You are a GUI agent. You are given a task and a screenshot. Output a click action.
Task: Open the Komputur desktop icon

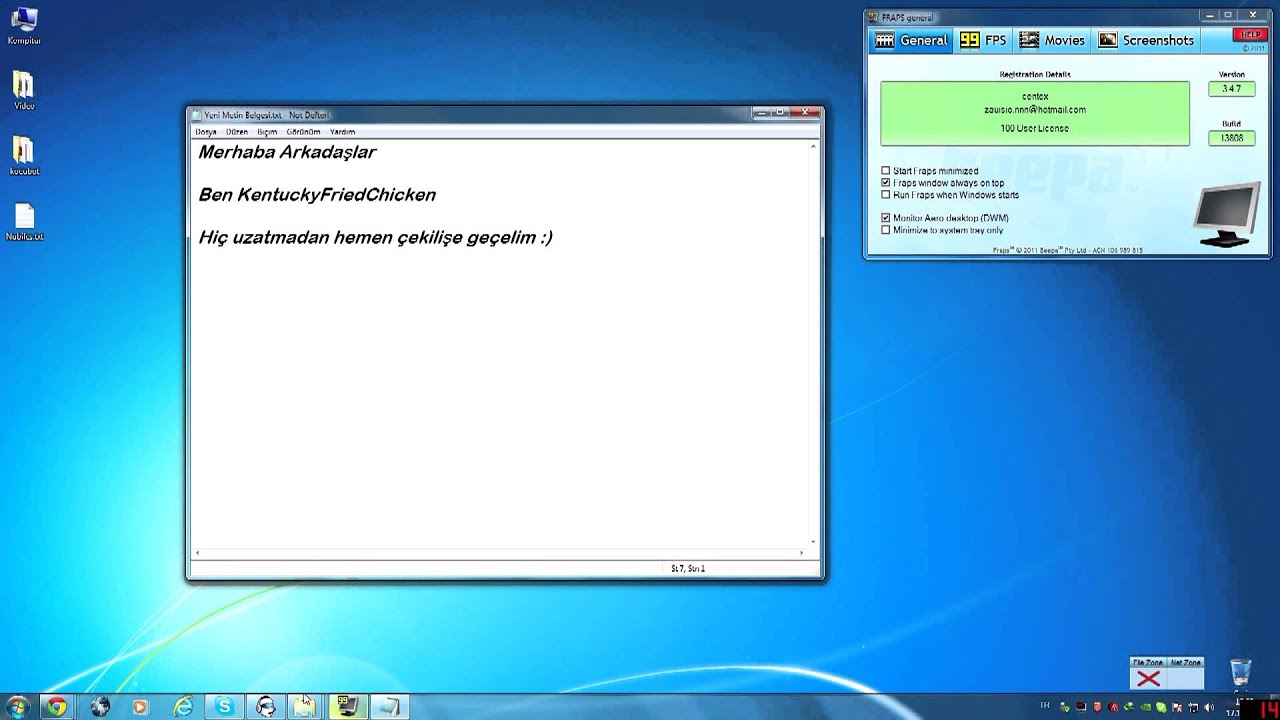click(x=23, y=26)
